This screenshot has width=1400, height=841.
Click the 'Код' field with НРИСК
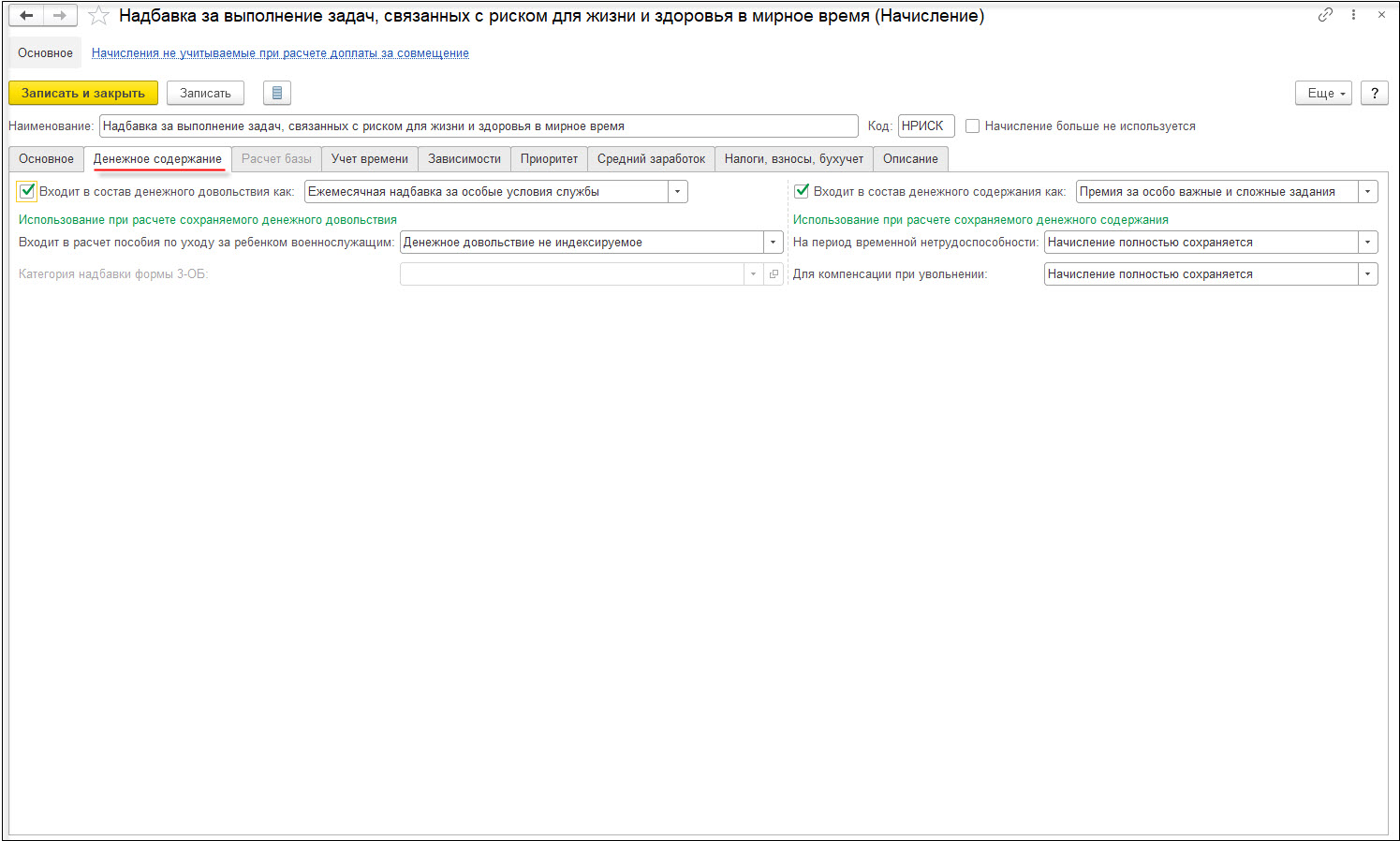(926, 126)
